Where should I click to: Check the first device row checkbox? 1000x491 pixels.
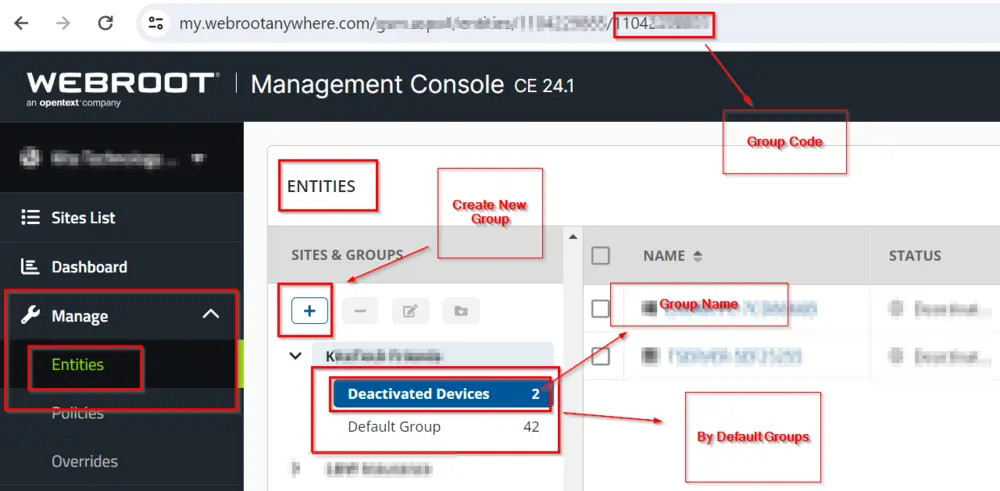pyautogui.click(x=601, y=309)
